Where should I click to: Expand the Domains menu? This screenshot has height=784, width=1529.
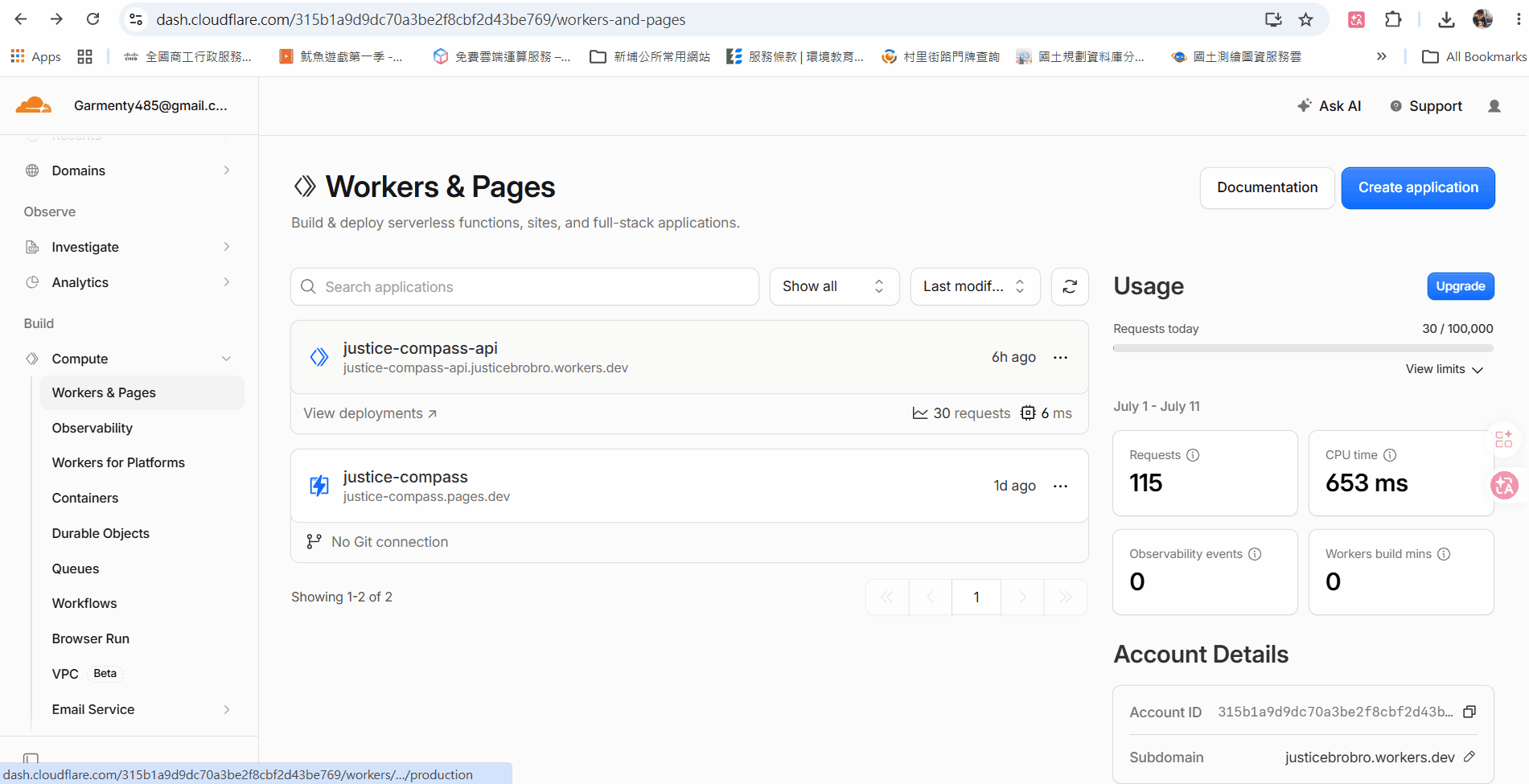(x=227, y=170)
